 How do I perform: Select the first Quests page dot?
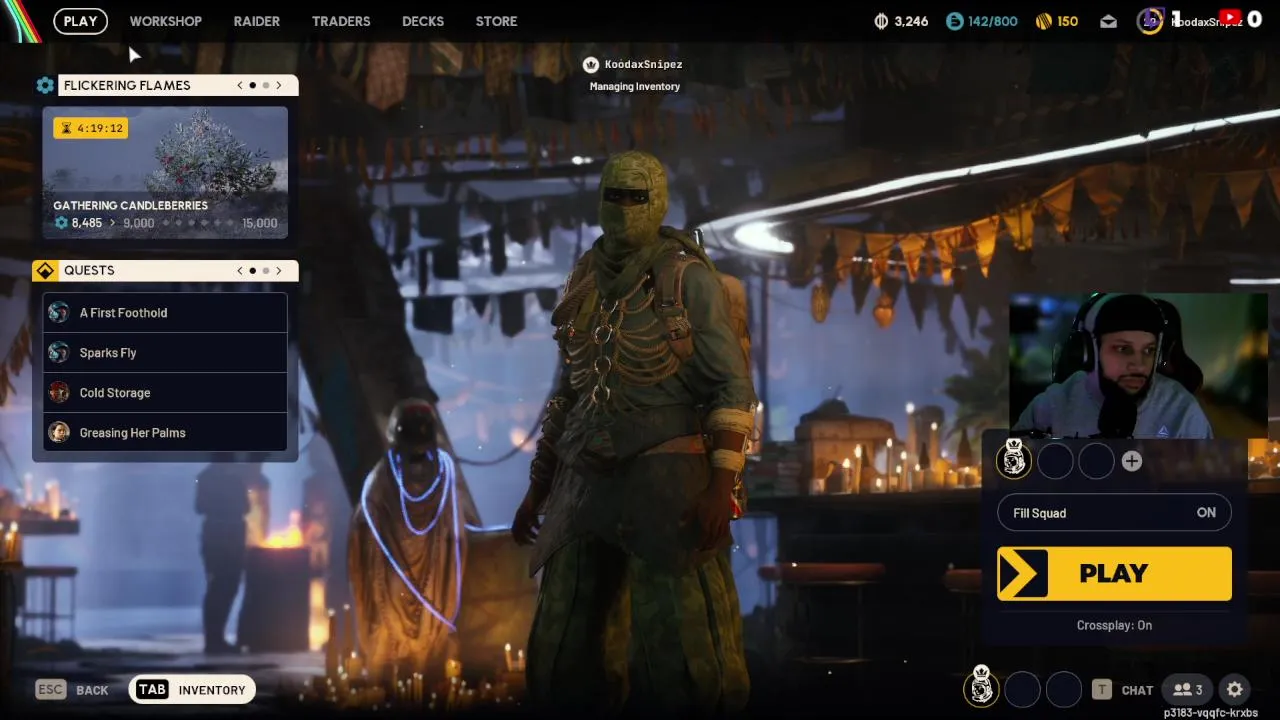click(x=253, y=270)
